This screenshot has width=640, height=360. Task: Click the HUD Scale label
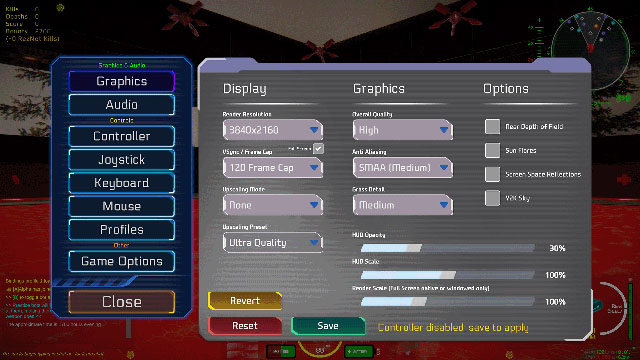[x=366, y=262]
